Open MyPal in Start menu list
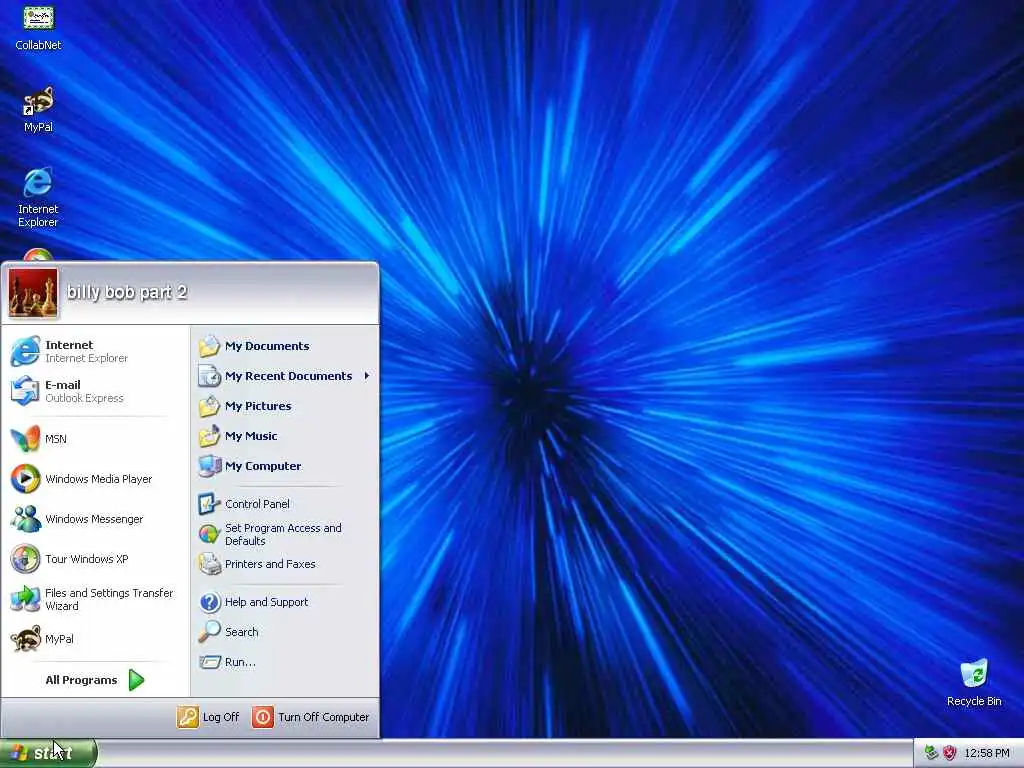The image size is (1024, 768). click(95, 639)
